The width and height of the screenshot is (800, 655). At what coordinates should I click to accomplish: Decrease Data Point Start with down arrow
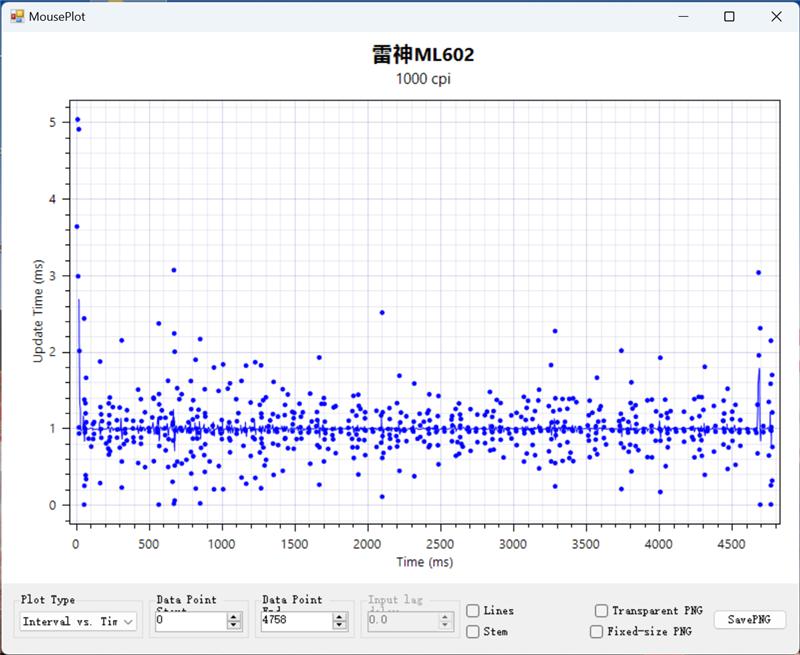click(x=234, y=625)
